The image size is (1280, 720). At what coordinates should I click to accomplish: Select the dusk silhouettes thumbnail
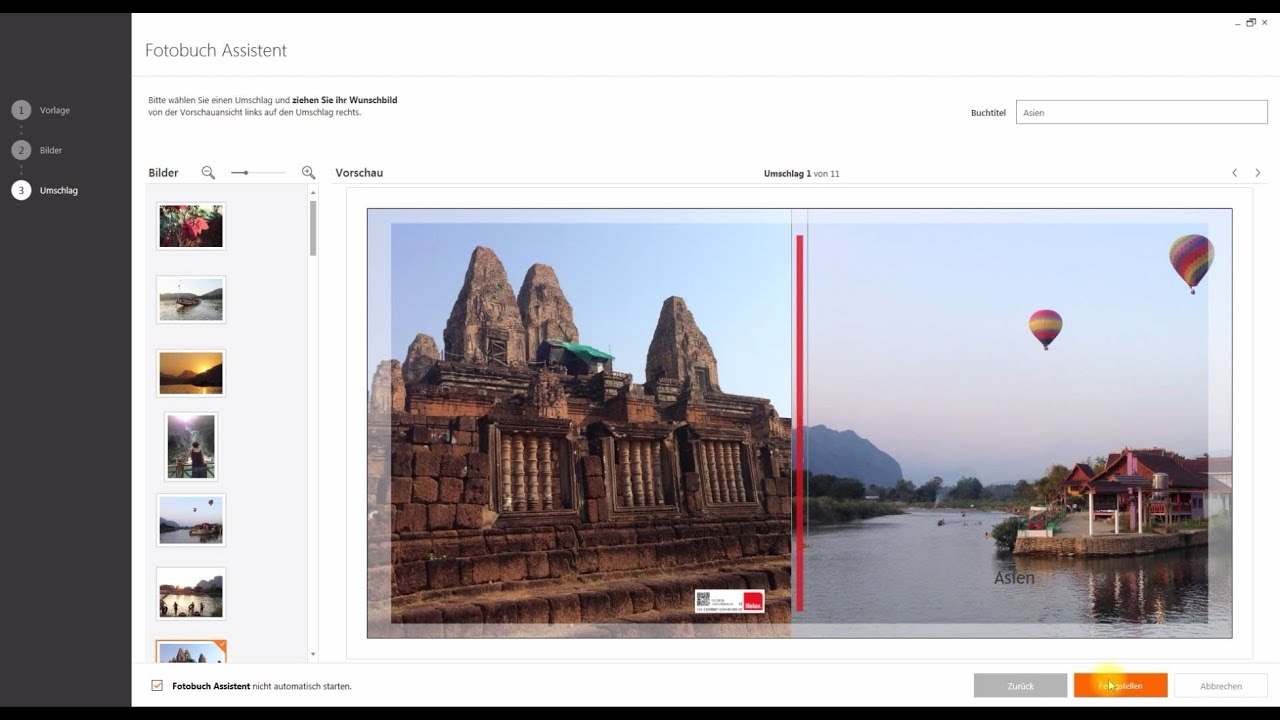pyautogui.click(x=191, y=593)
